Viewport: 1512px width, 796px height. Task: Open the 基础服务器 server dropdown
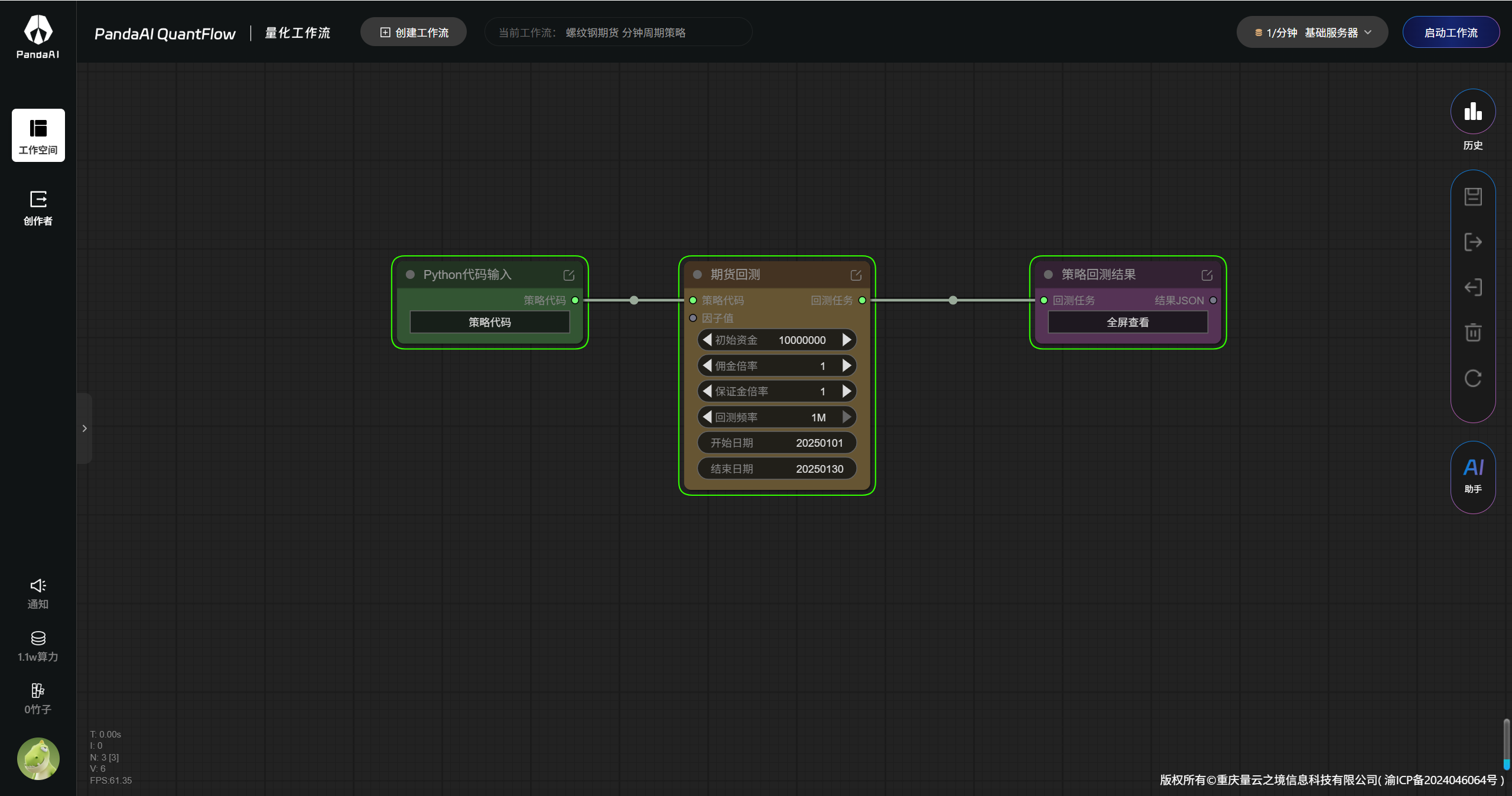tap(1312, 33)
